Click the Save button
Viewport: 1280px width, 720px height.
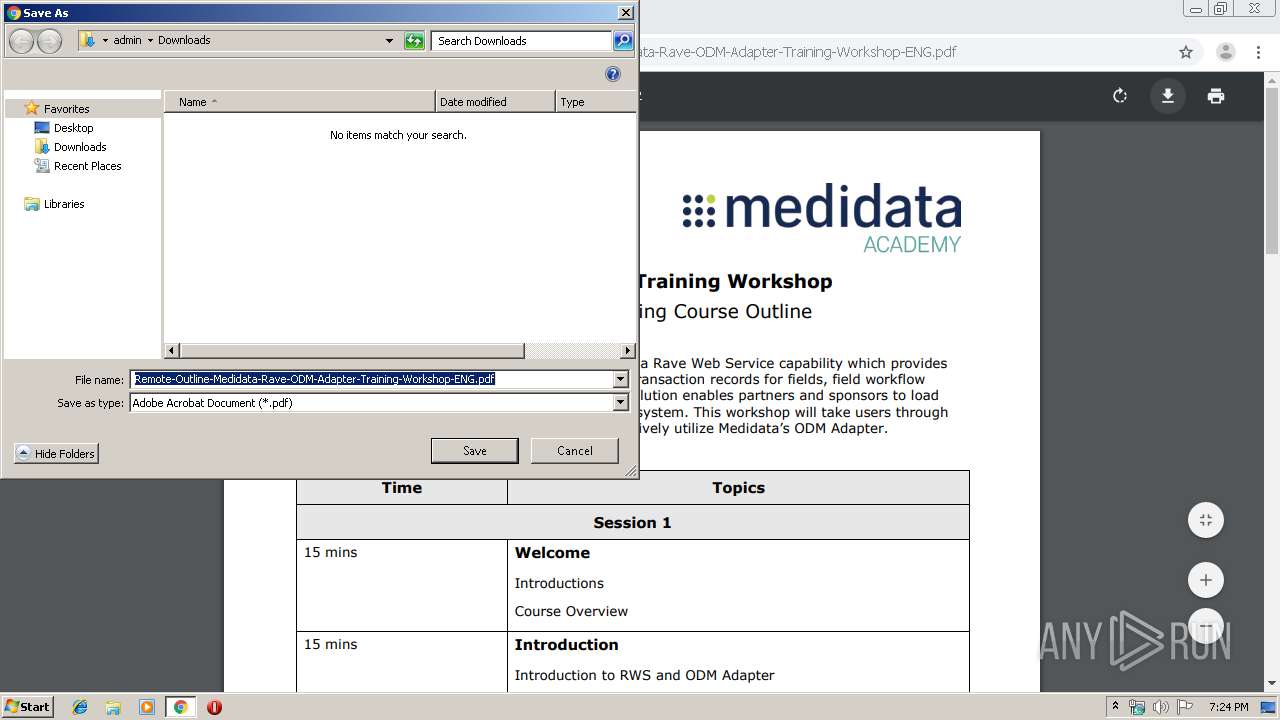pos(475,451)
